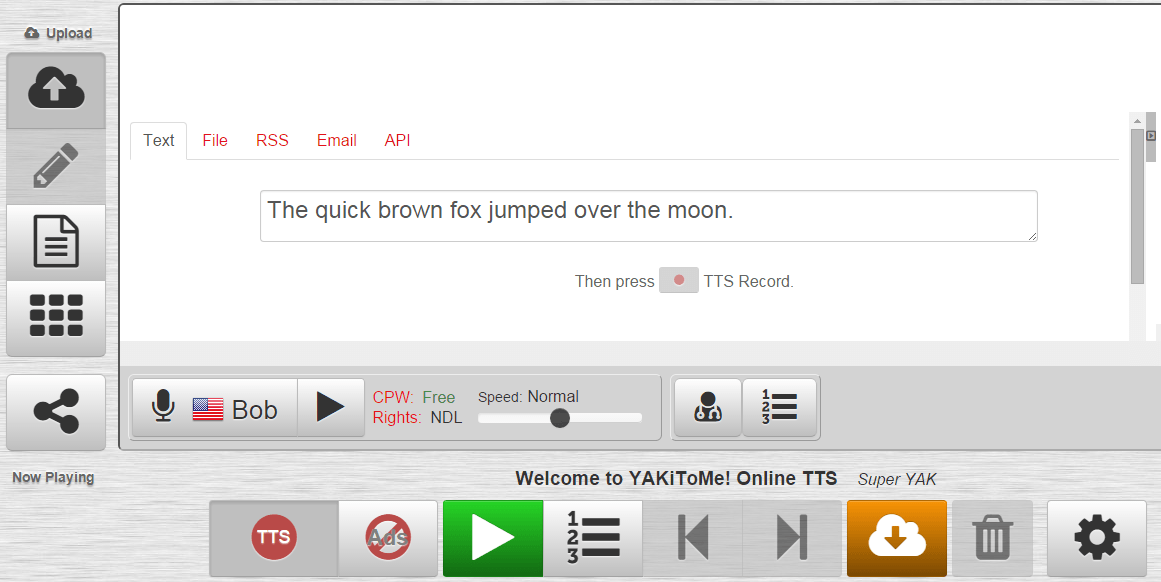Viewport: 1161px width, 582px height.
Task: Switch to the RSS tab
Action: pyautogui.click(x=272, y=141)
